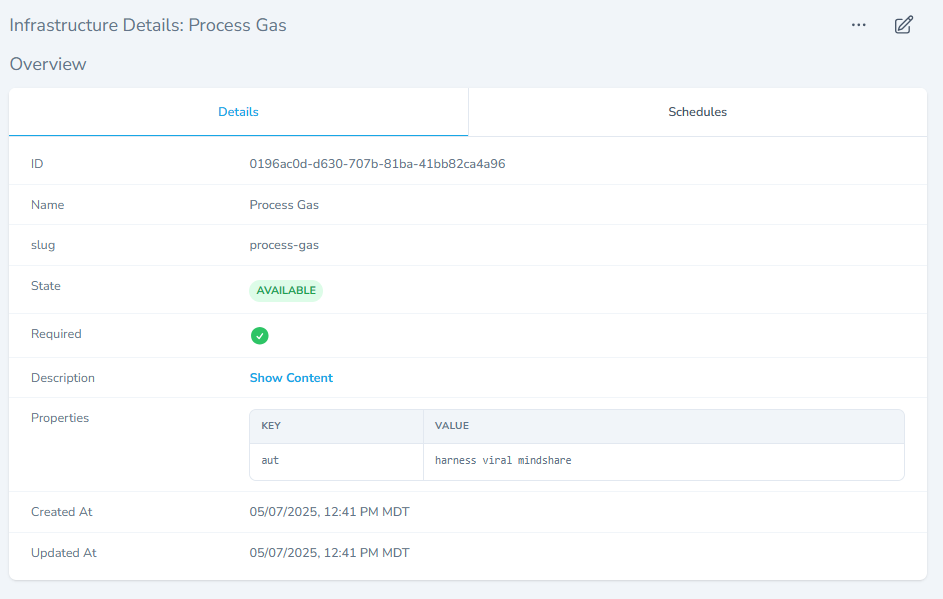Select the 'aut' property key cell
The height and width of the screenshot is (599, 943).
(270, 461)
